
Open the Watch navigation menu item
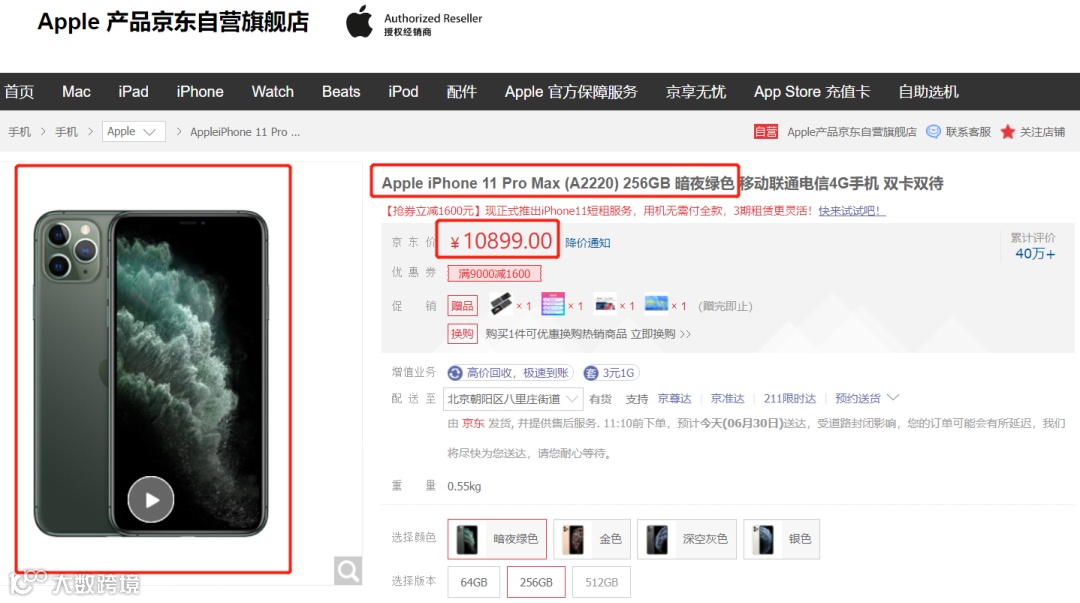point(273,92)
